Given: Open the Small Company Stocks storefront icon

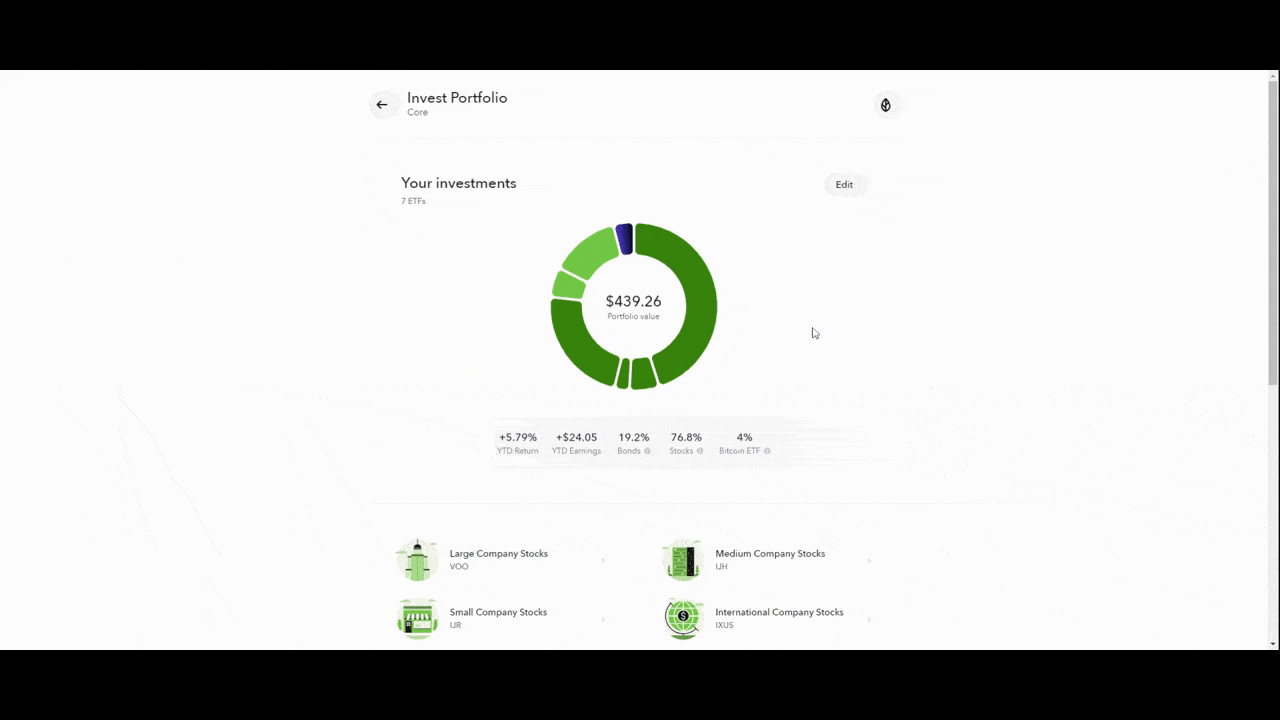Looking at the screenshot, I should (417, 618).
